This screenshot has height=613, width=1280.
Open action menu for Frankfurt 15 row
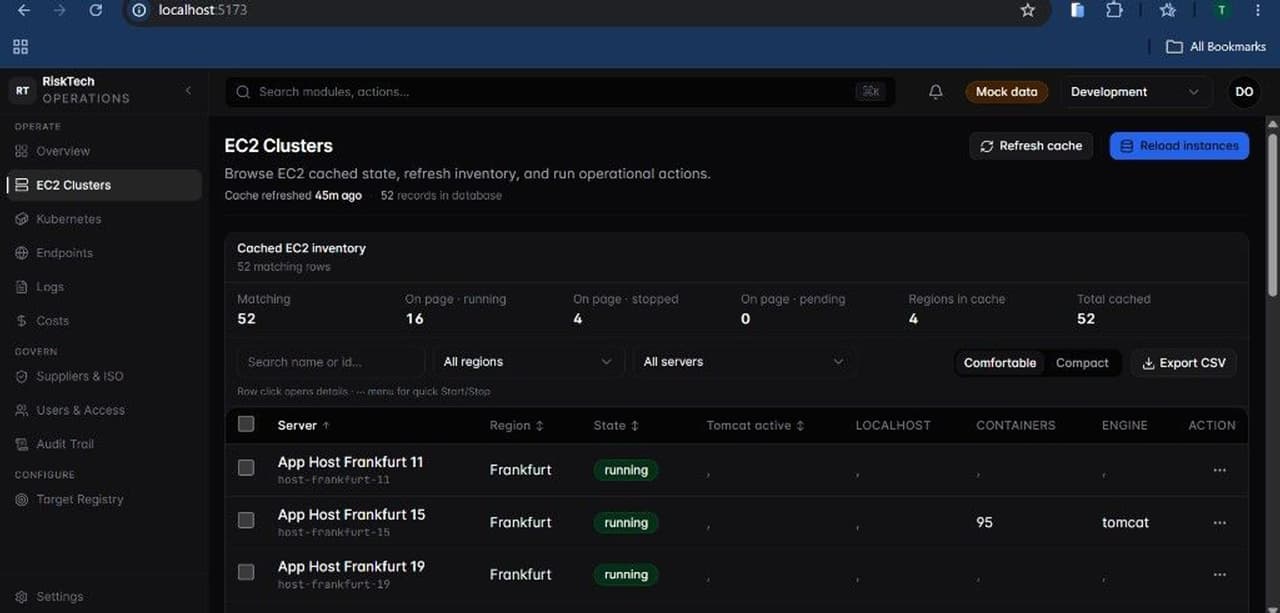pyautogui.click(x=1219, y=522)
